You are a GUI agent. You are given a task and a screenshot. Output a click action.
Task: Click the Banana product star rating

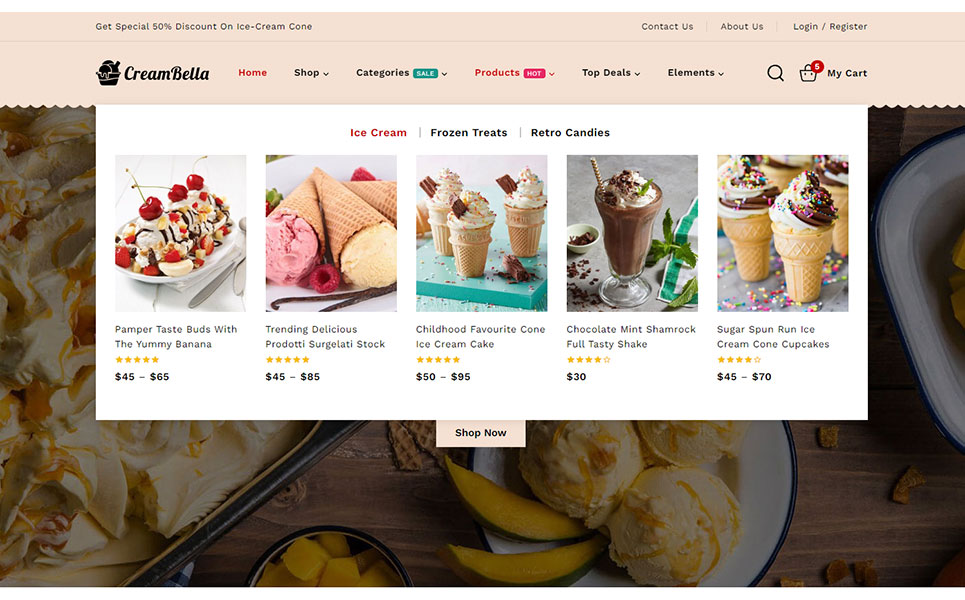[137, 359]
